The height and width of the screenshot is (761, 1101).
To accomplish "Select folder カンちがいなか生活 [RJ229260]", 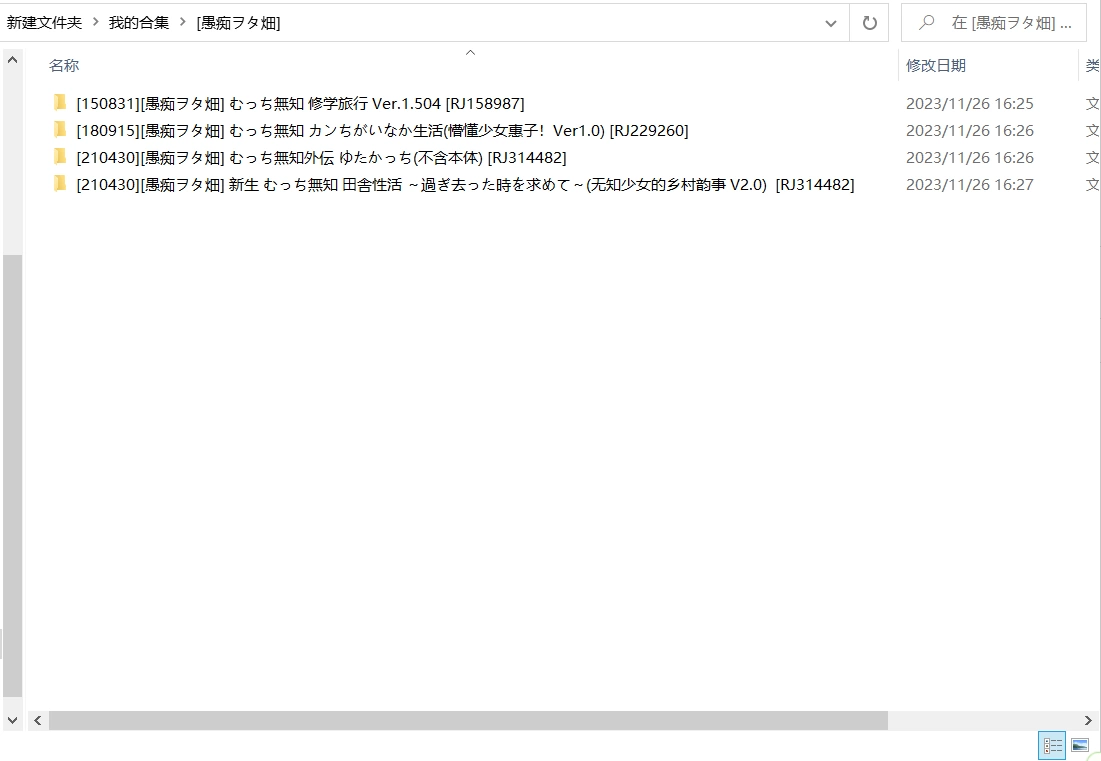I will [383, 131].
